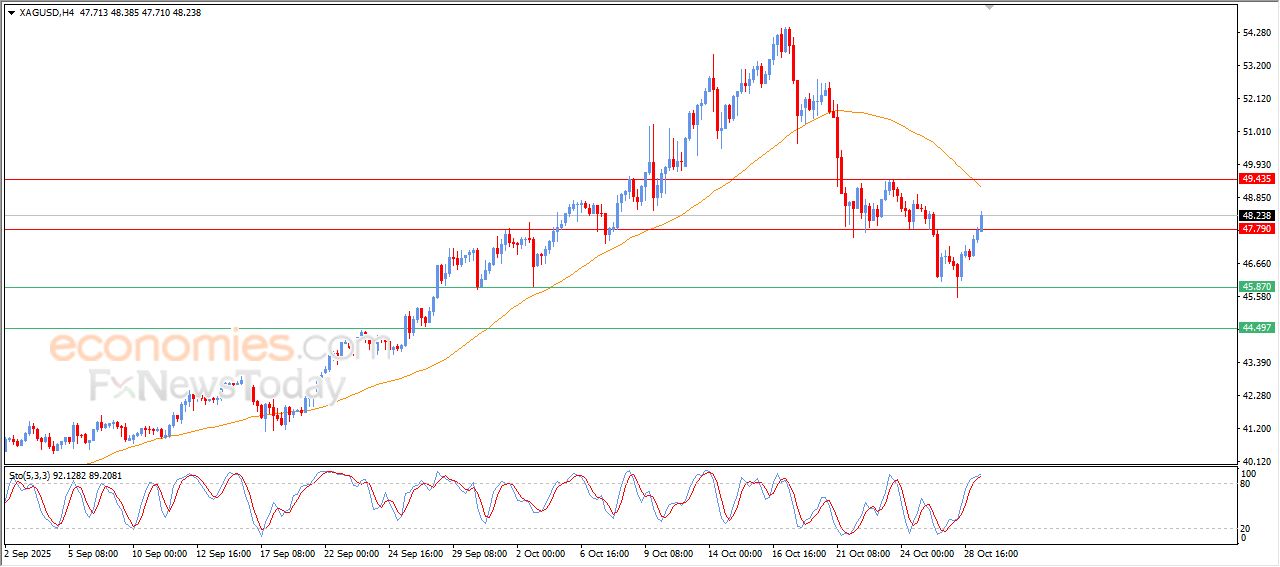The height and width of the screenshot is (567, 1280).
Task: Select the XAGUSD,H4 symbol title text
Action: pyautogui.click(x=46, y=13)
